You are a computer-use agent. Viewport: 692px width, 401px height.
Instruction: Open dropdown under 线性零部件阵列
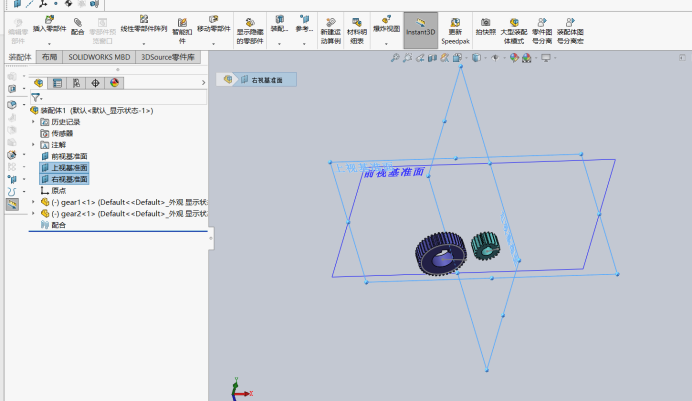(144, 44)
